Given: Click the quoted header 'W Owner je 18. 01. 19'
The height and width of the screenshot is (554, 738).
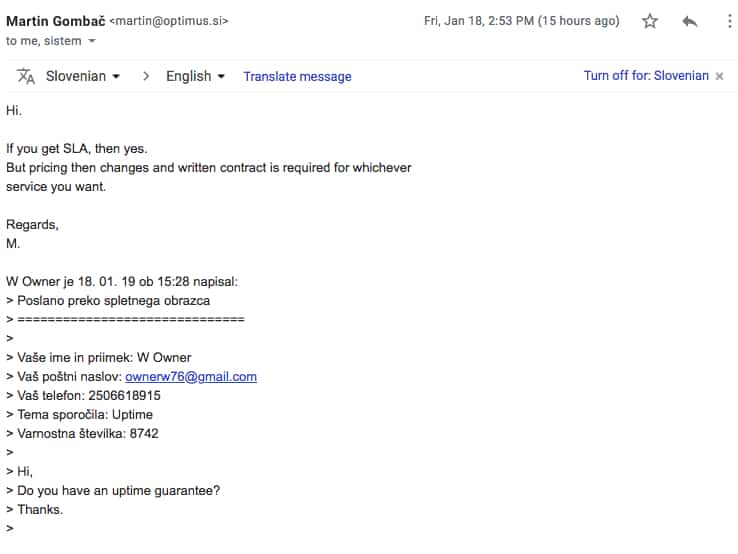Looking at the screenshot, I should click(x=71, y=281).
